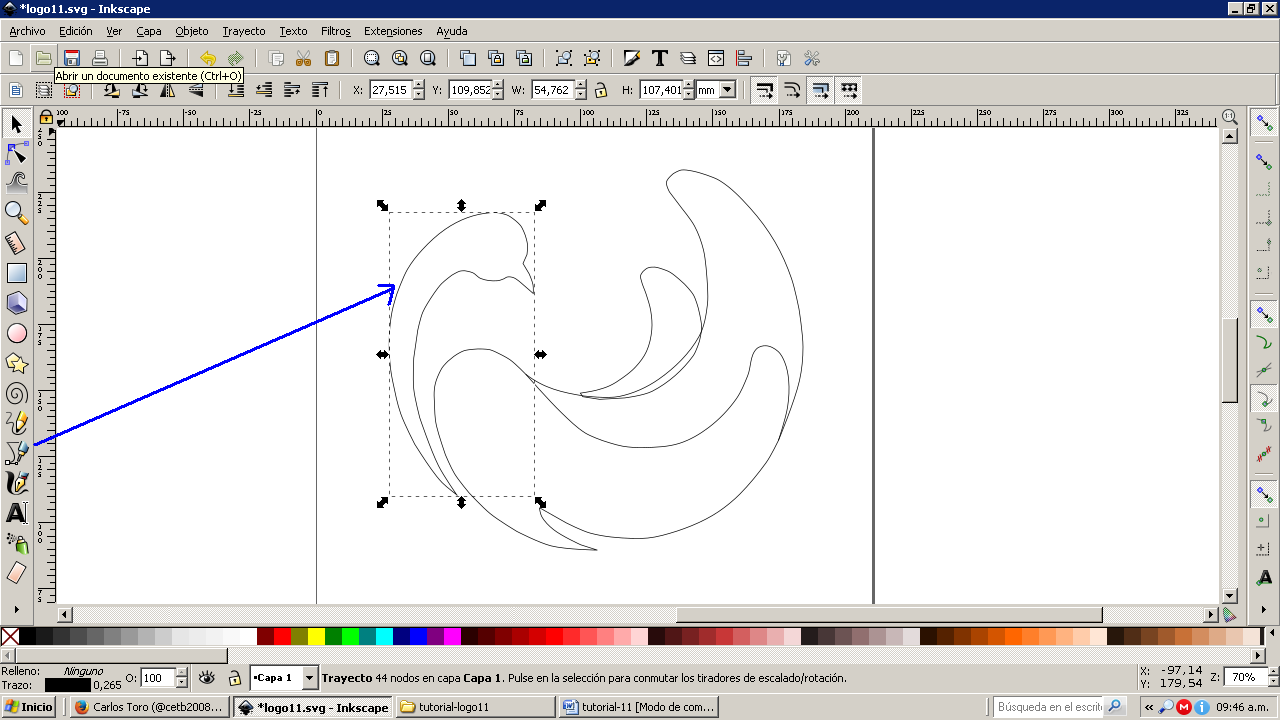Image resolution: width=1280 pixels, height=720 pixels.
Task: Click the Save document floppy icon
Action: coord(71,58)
